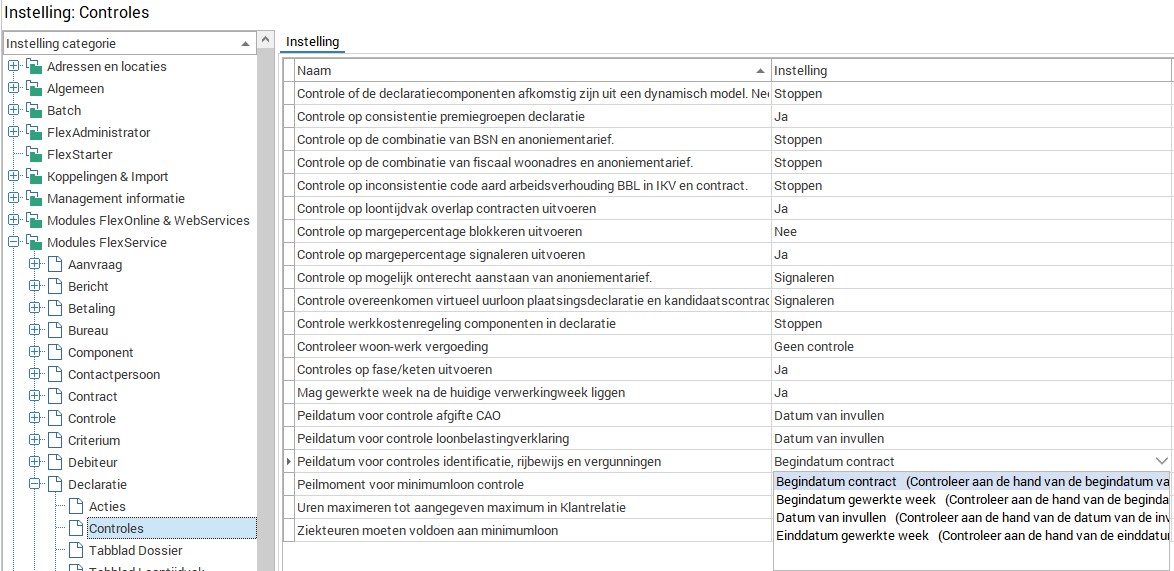1174x571 pixels.
Task: Collapse the Declaratie tree branch
Action: click(x=34, y=485)
